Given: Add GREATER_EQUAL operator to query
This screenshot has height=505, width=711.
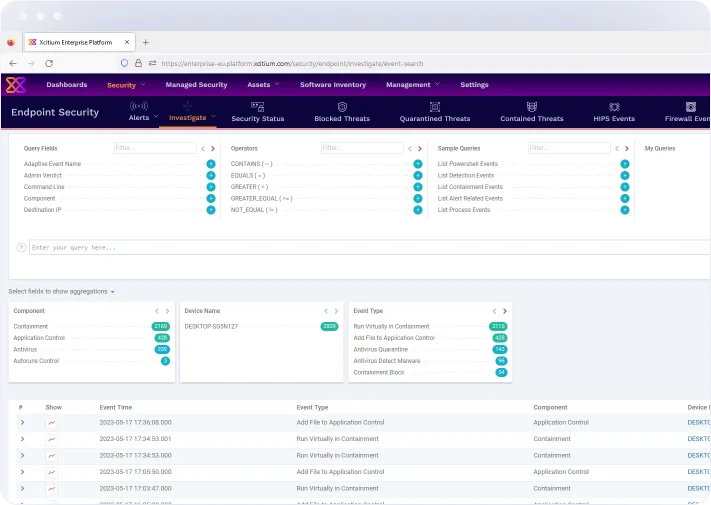Looking at the screenshot, I should tap(418, 199).
